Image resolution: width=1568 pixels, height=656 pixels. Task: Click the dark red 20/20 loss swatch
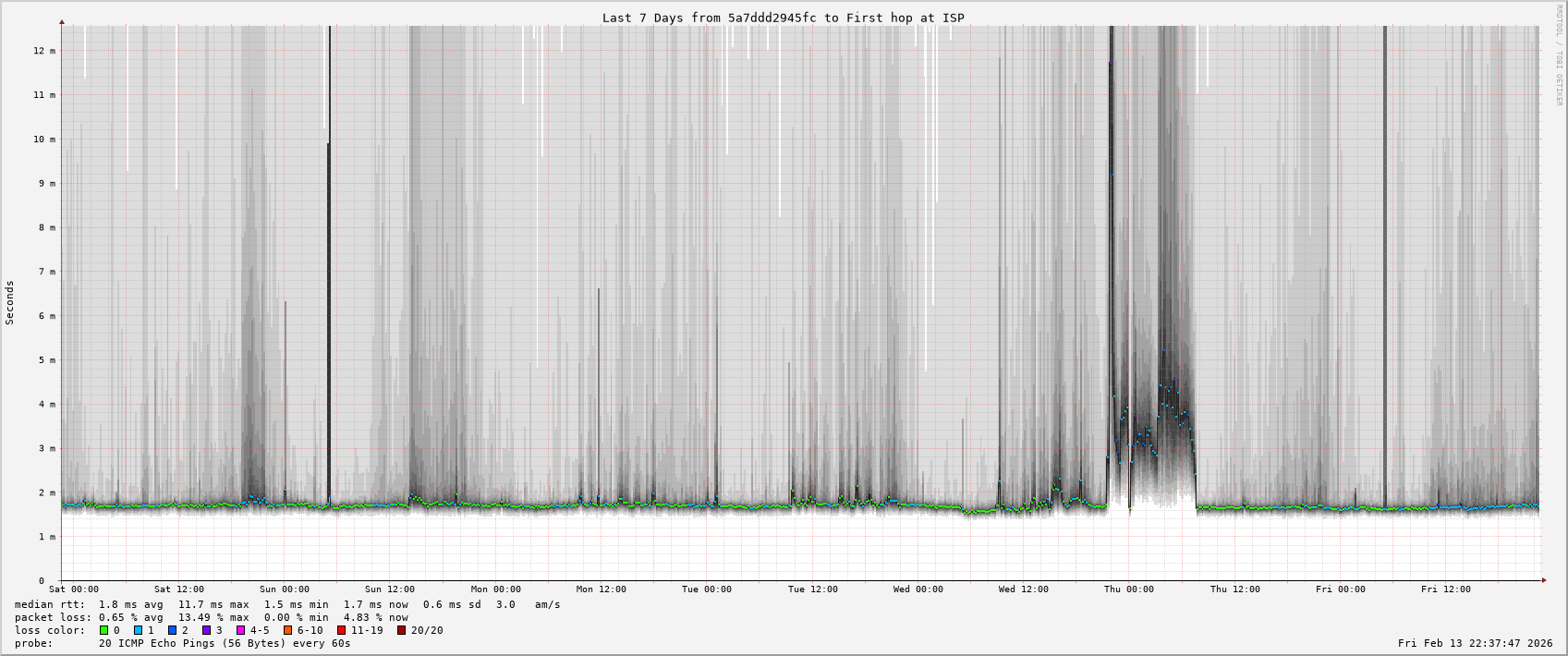point(401,630)
